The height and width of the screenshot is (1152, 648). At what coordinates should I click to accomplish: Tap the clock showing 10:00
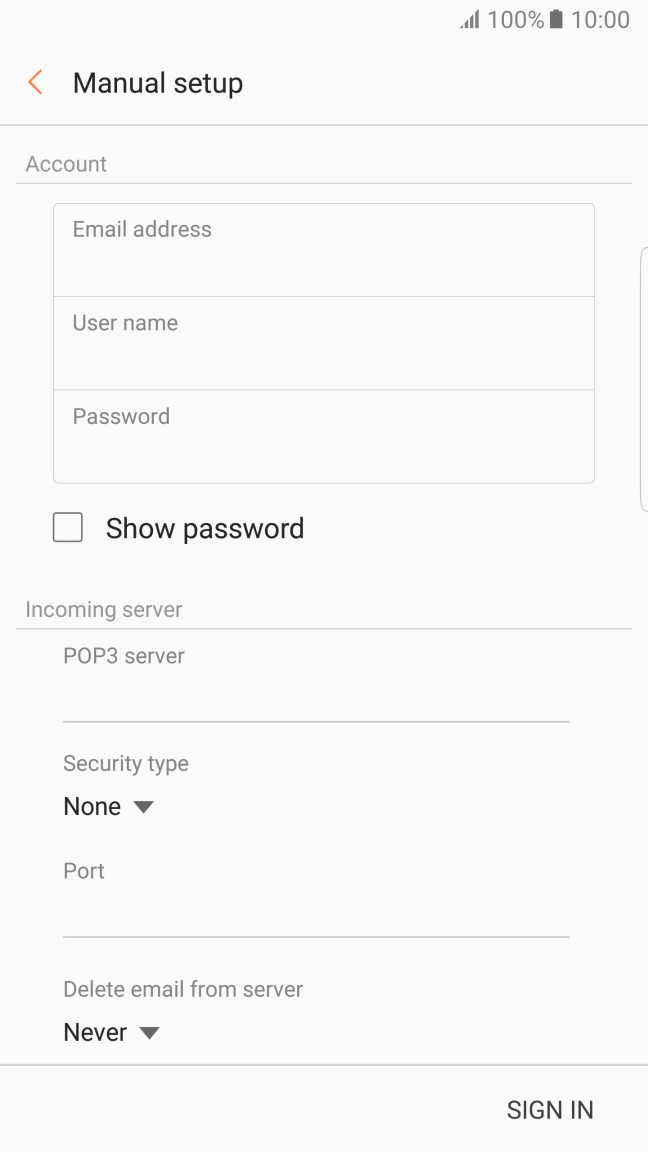[600, 19]
